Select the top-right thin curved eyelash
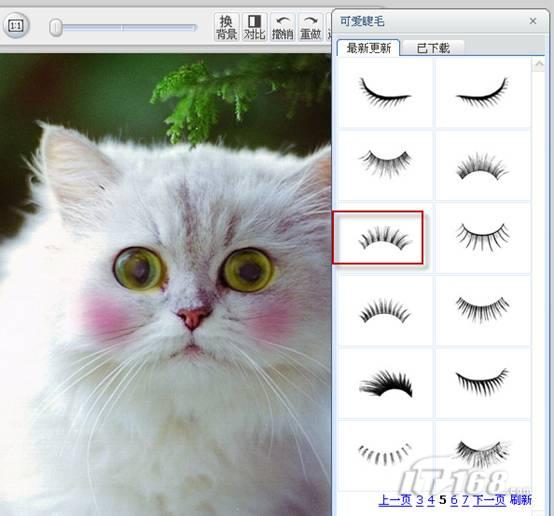The width and height of the screenshot is (554, 516). click(x=483, y=93)
